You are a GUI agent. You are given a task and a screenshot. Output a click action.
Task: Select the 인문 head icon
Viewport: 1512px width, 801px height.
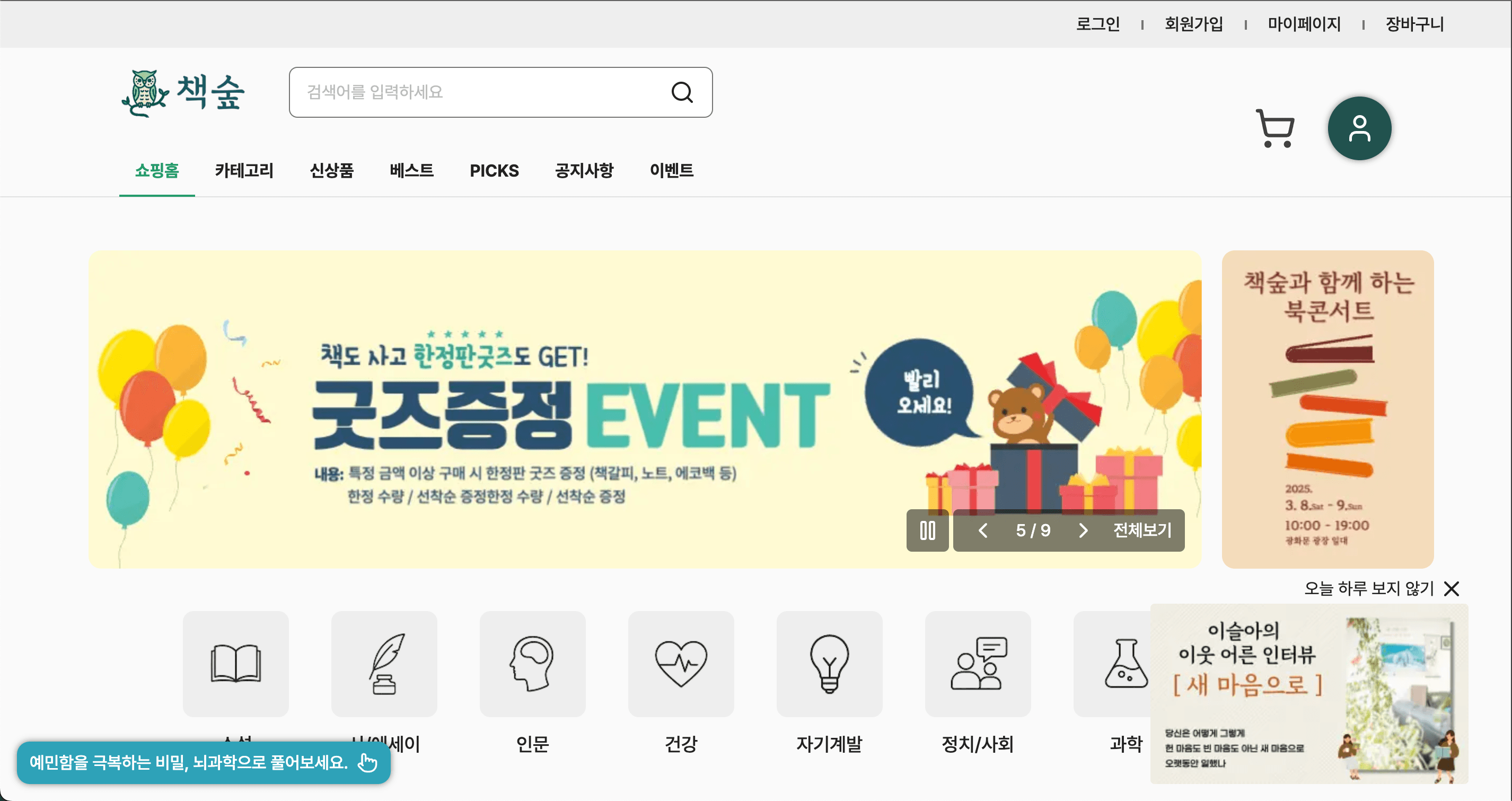click(532, 664)
